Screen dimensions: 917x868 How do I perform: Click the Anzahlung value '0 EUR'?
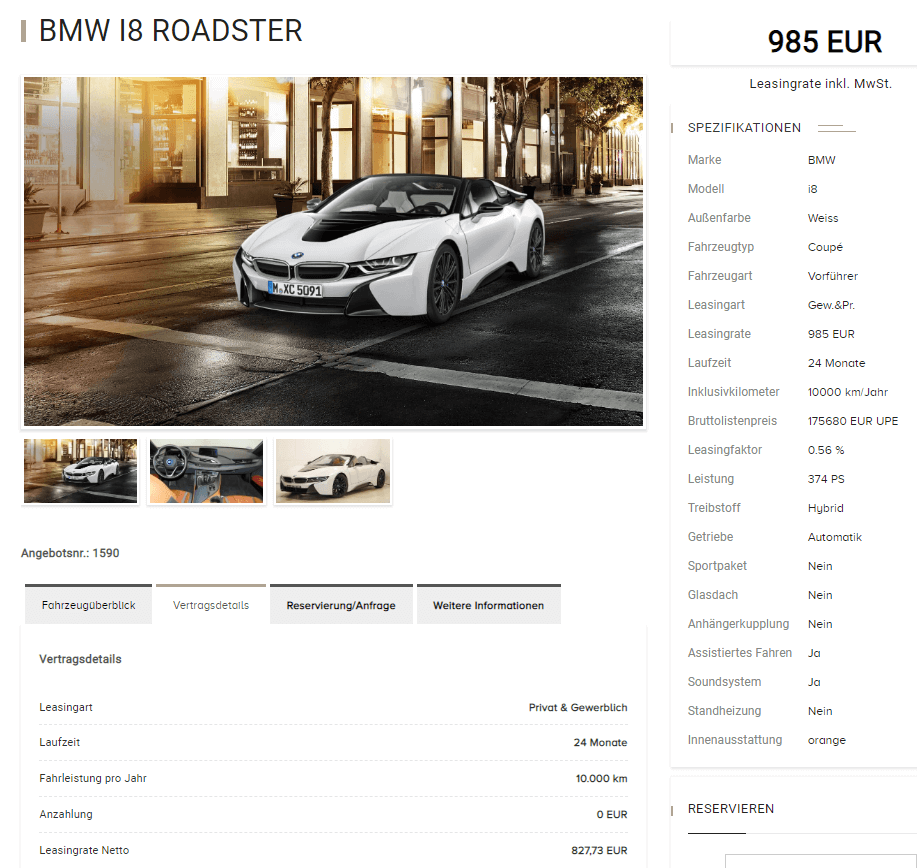(612, 814)
